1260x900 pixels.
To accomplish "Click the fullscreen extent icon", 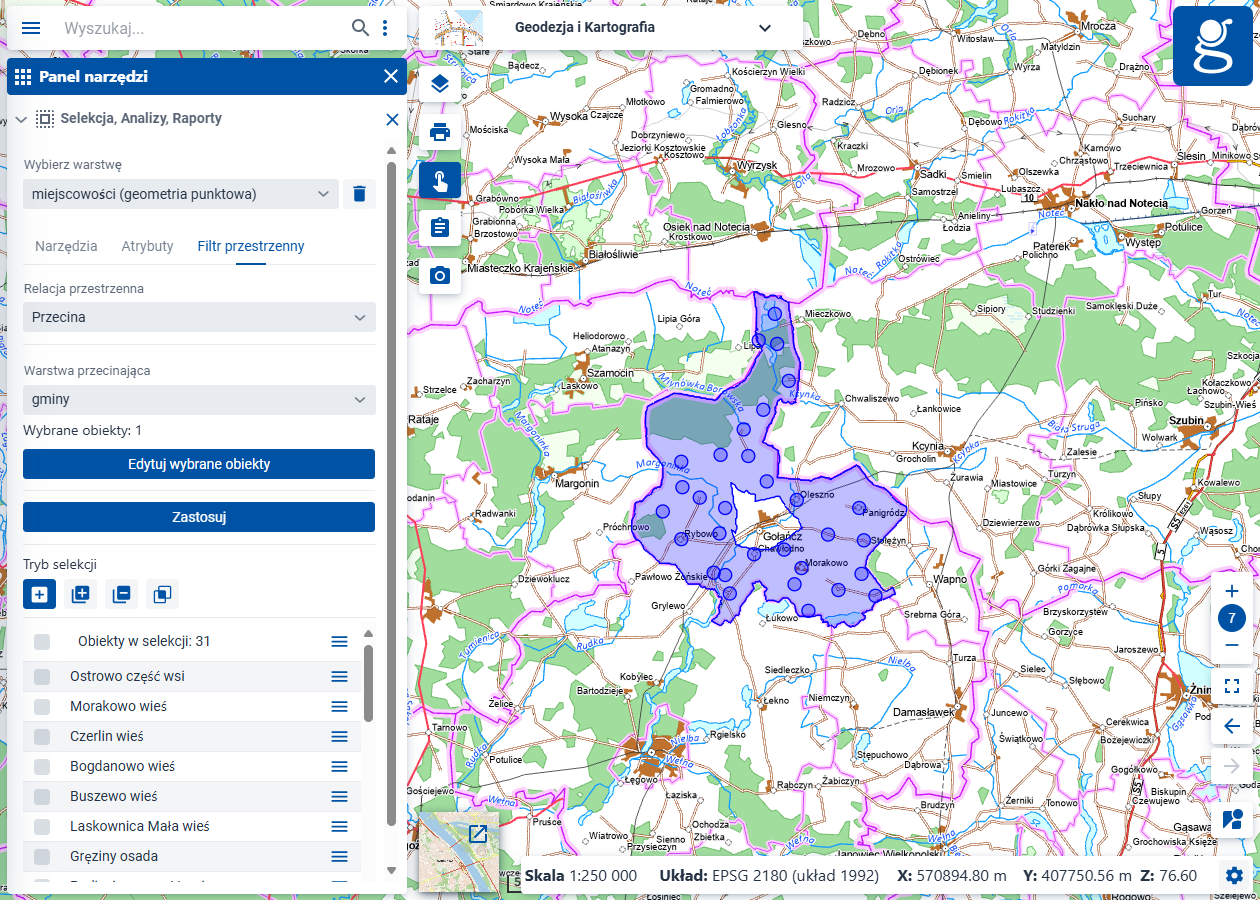I will [1232, 686].
